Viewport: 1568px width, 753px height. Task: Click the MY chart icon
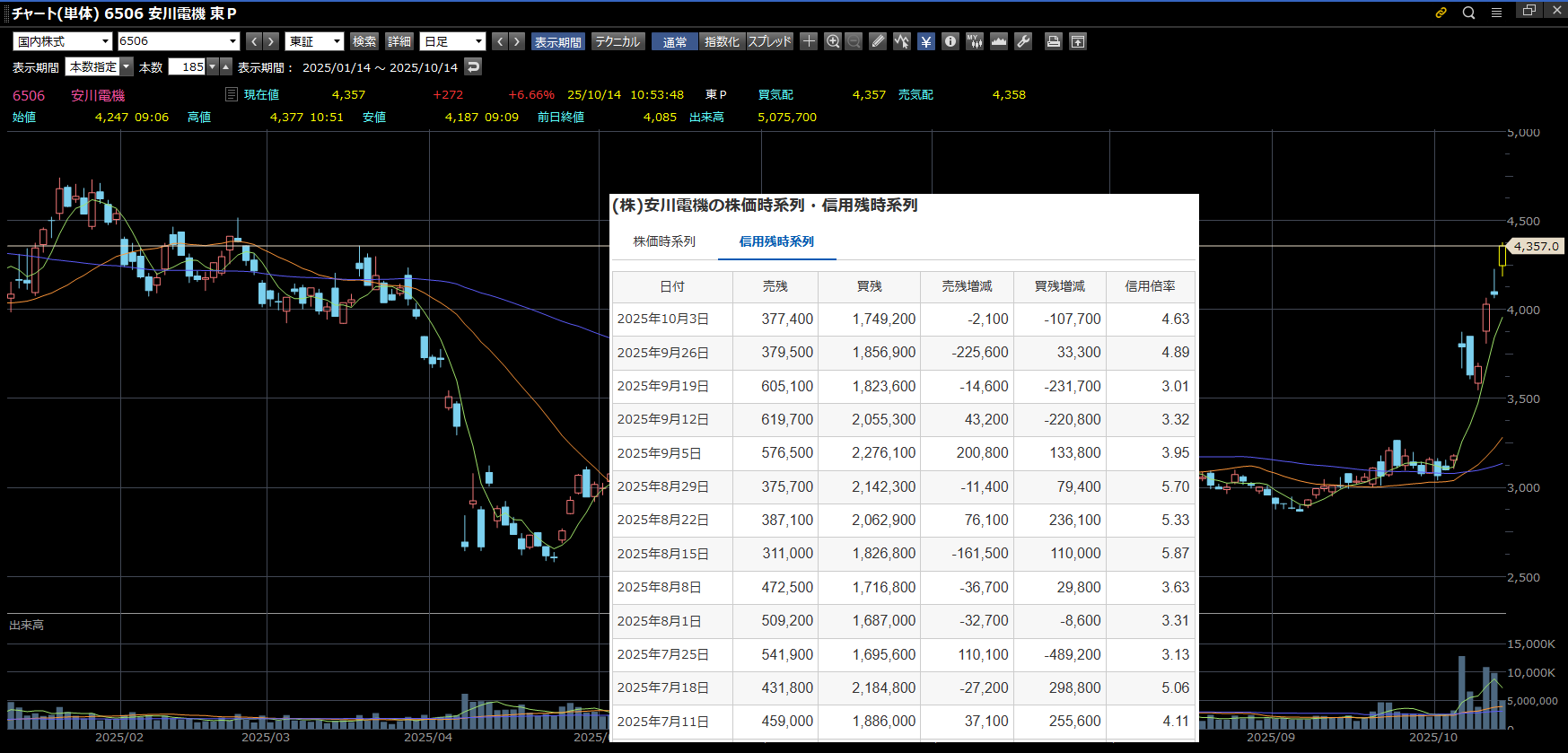[x=975, y=41]
